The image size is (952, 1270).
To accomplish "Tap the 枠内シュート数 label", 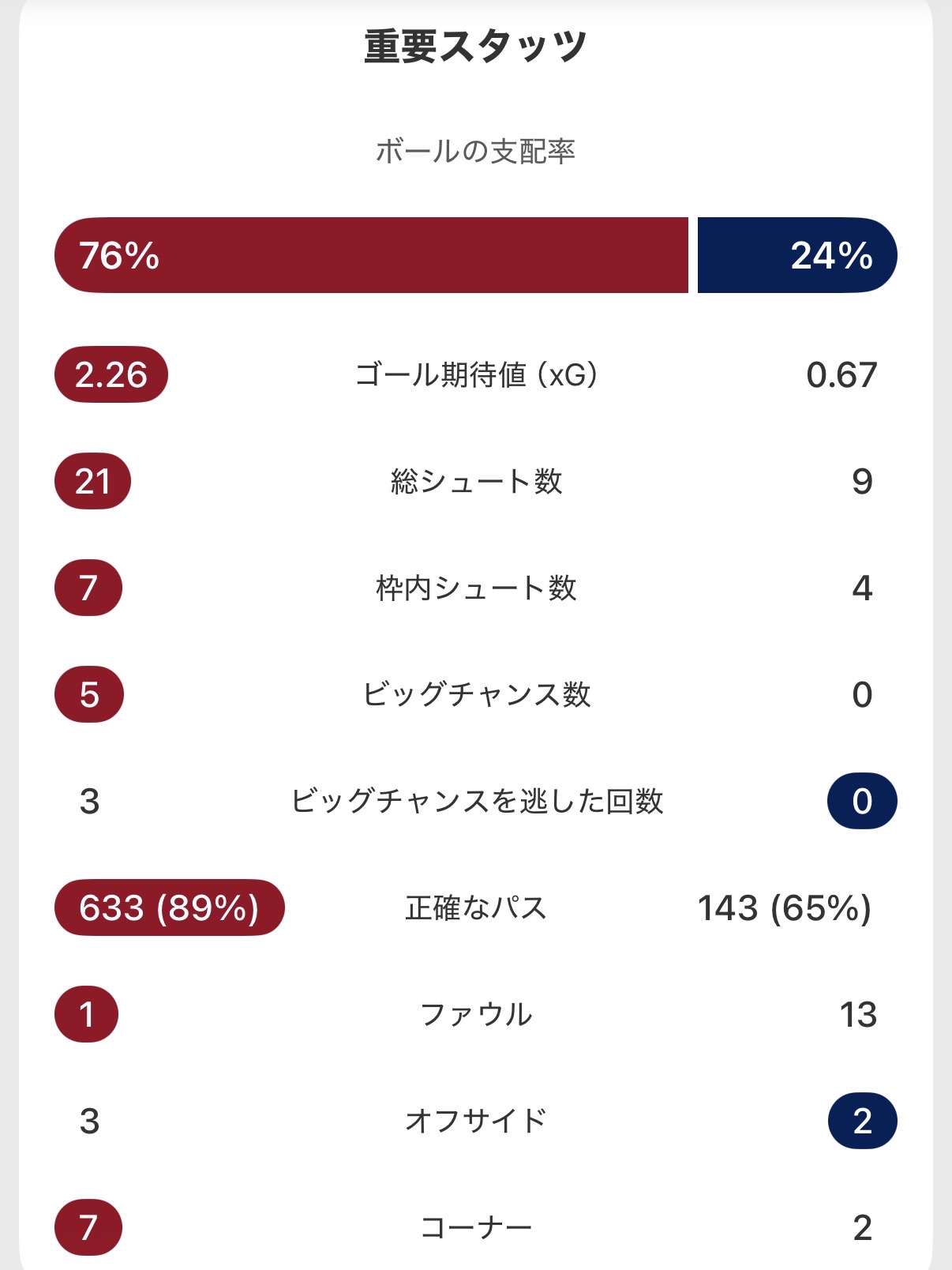I will [x=476, y=588].
